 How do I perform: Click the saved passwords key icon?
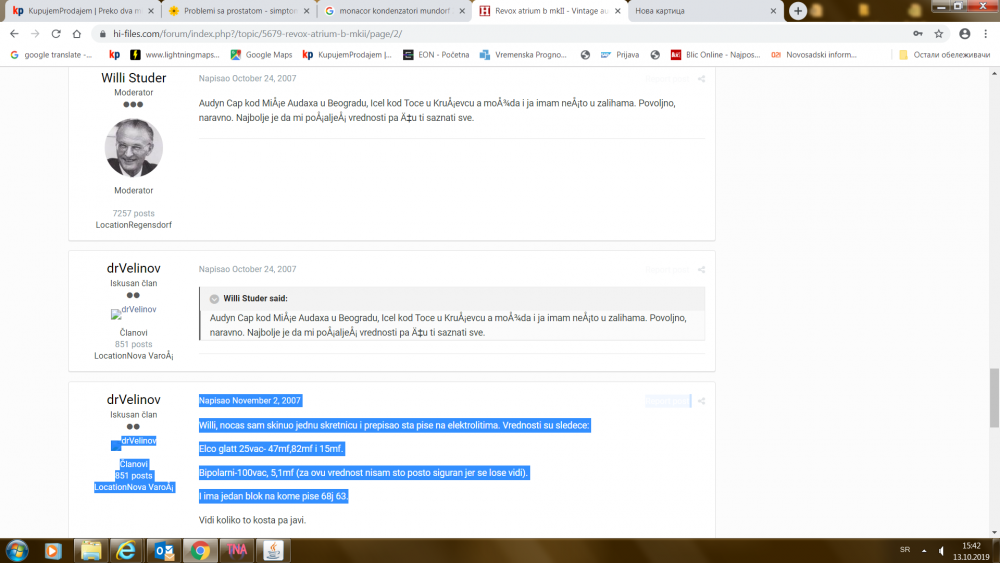coord(918,34)
